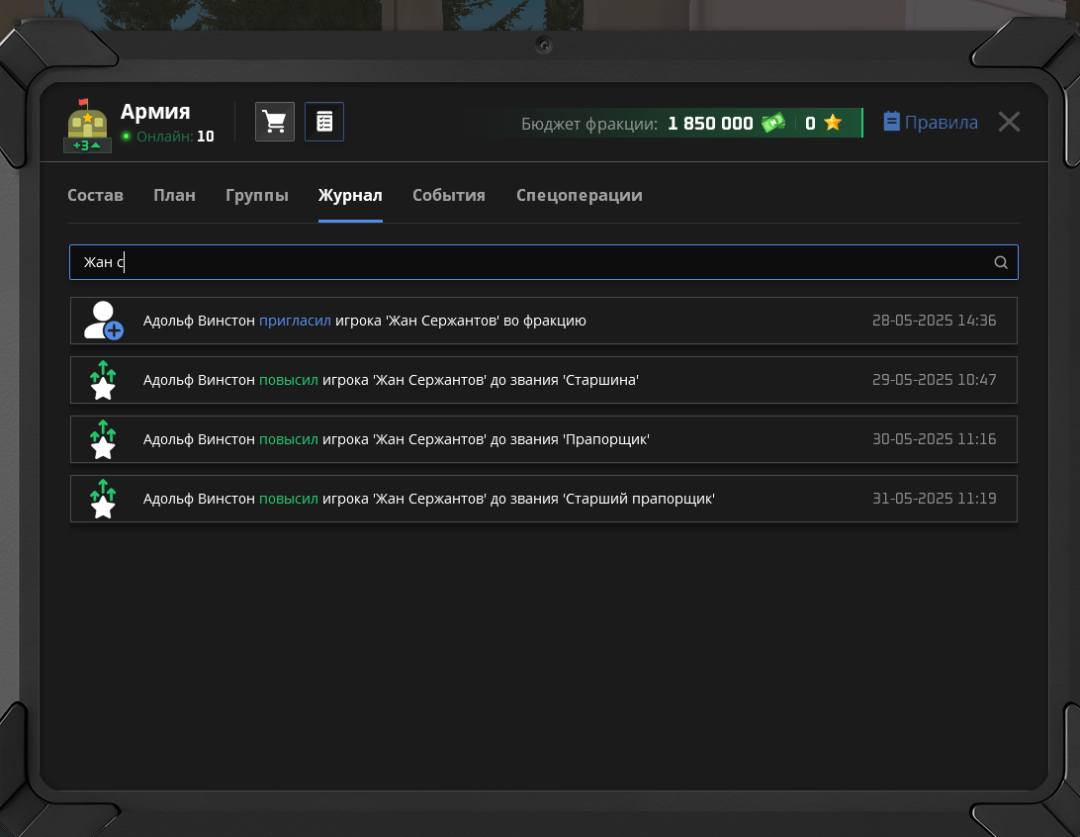
Task: Select log entry dated 28-05-2025 14:36
Action: 543,321
